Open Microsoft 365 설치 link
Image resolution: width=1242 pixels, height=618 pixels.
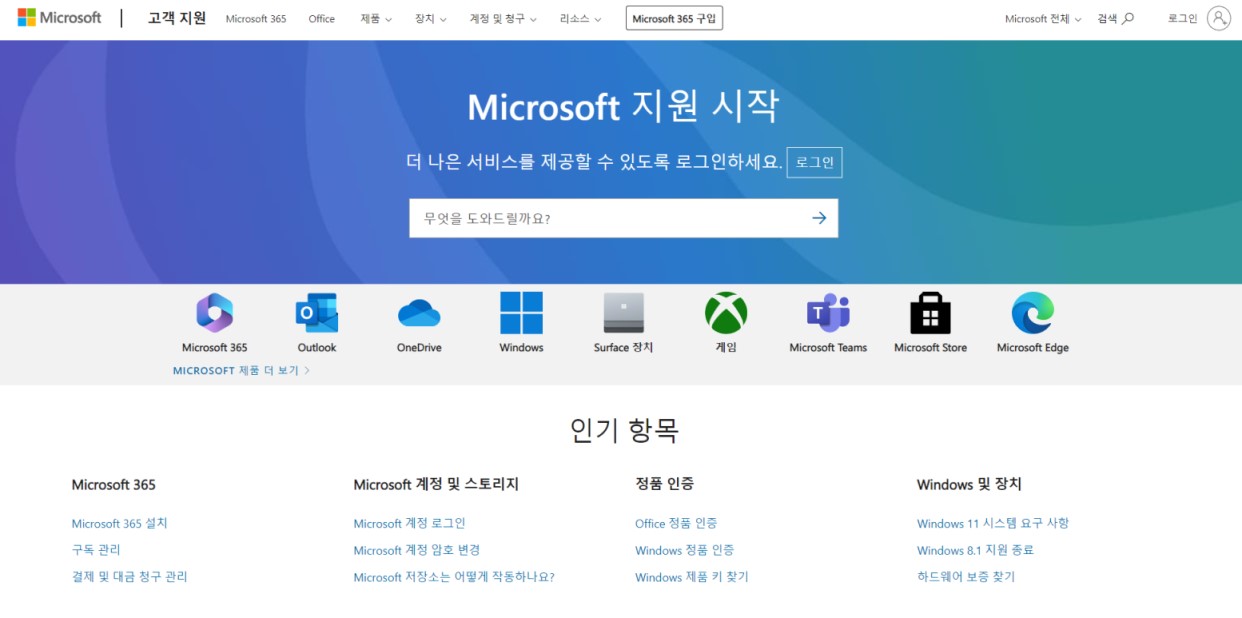(120, 523)
